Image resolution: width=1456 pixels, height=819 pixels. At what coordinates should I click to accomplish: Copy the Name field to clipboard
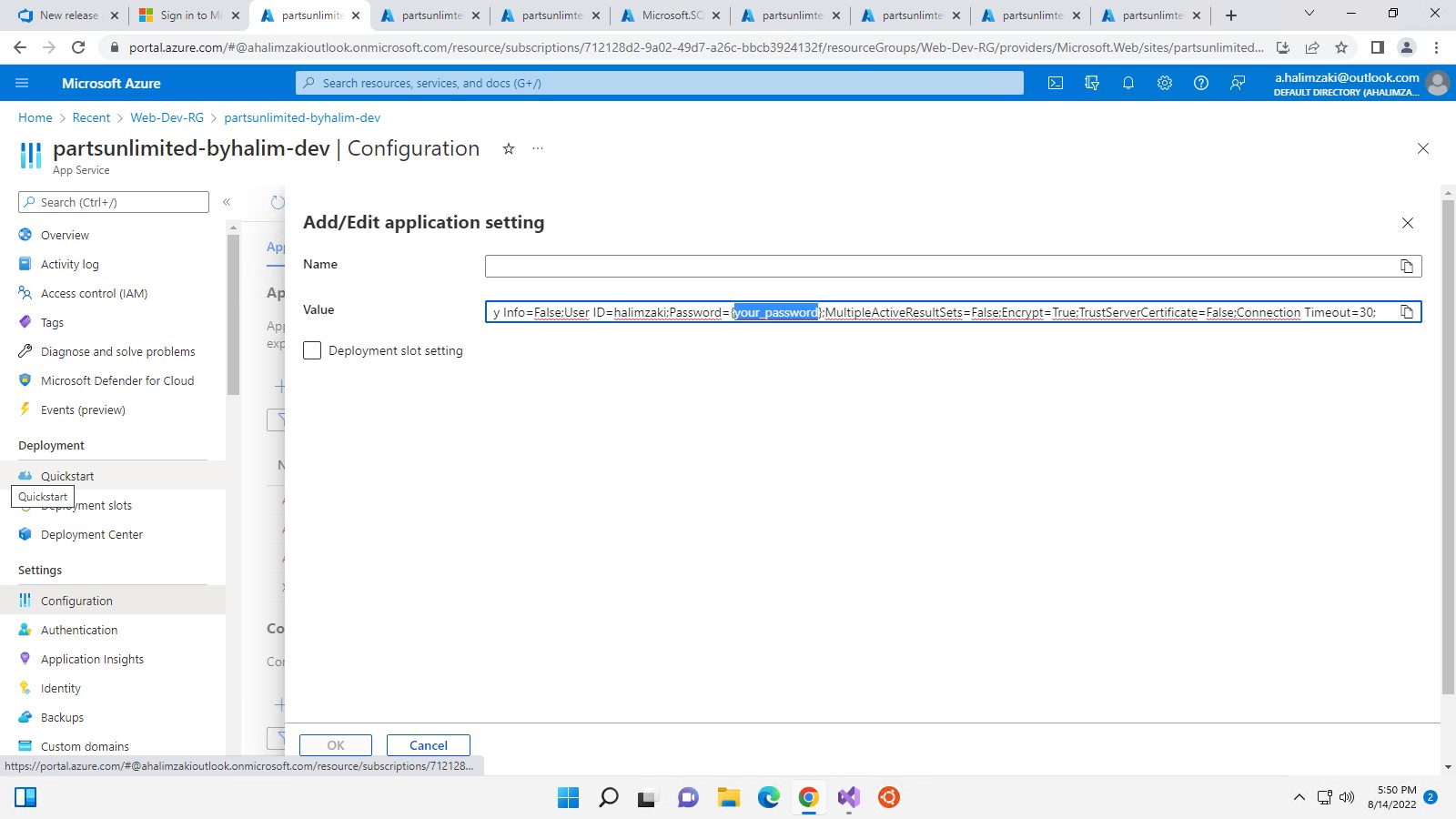pyautogui.click(x=1407, y=266)
